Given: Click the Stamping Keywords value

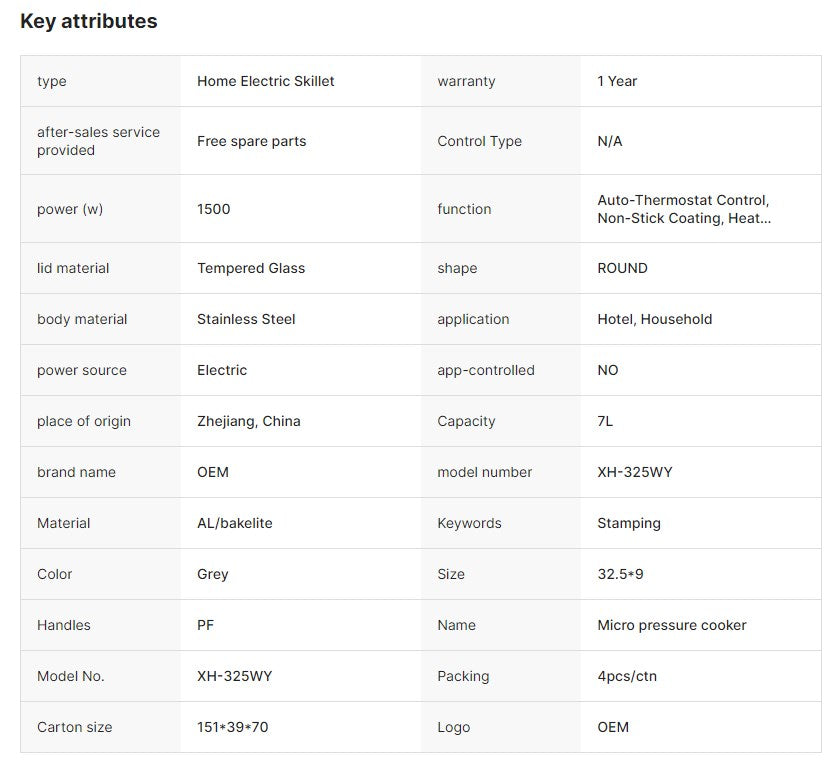Looking at the screenshot, I should (x=629, y=523).
